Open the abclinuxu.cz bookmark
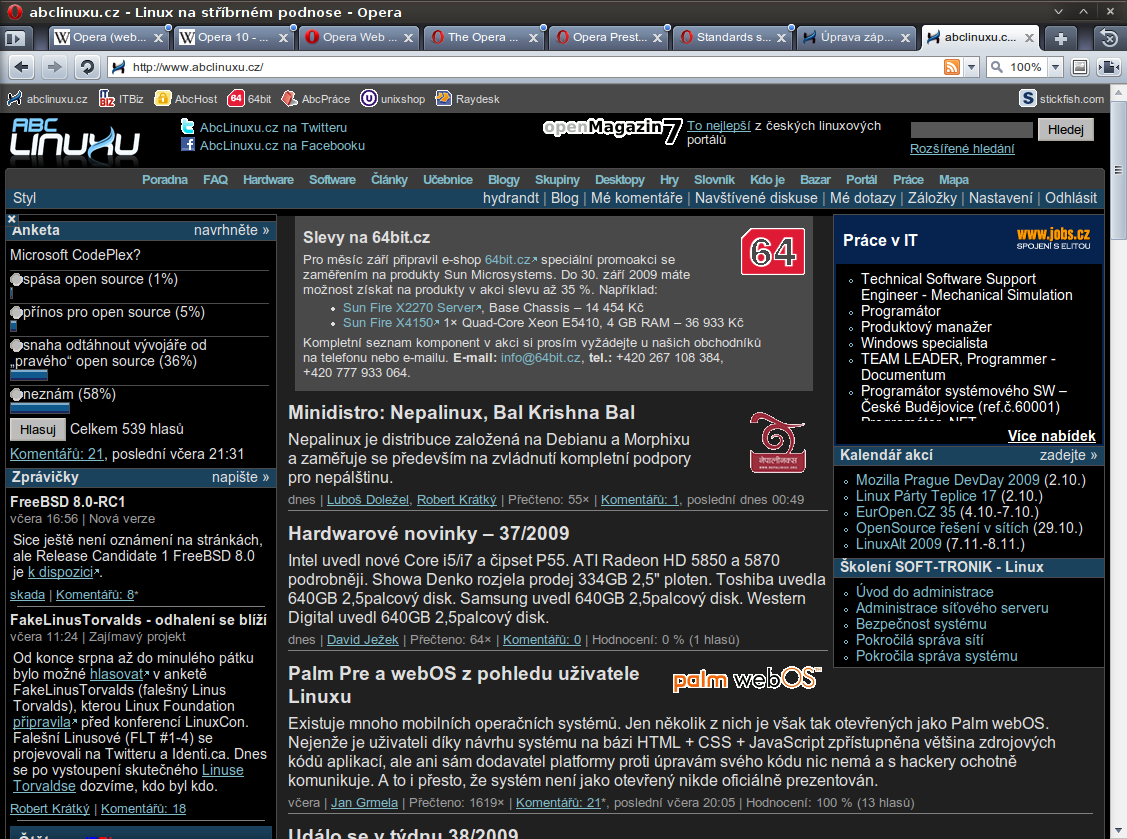 pyautogui.click(x=47, y=99)
